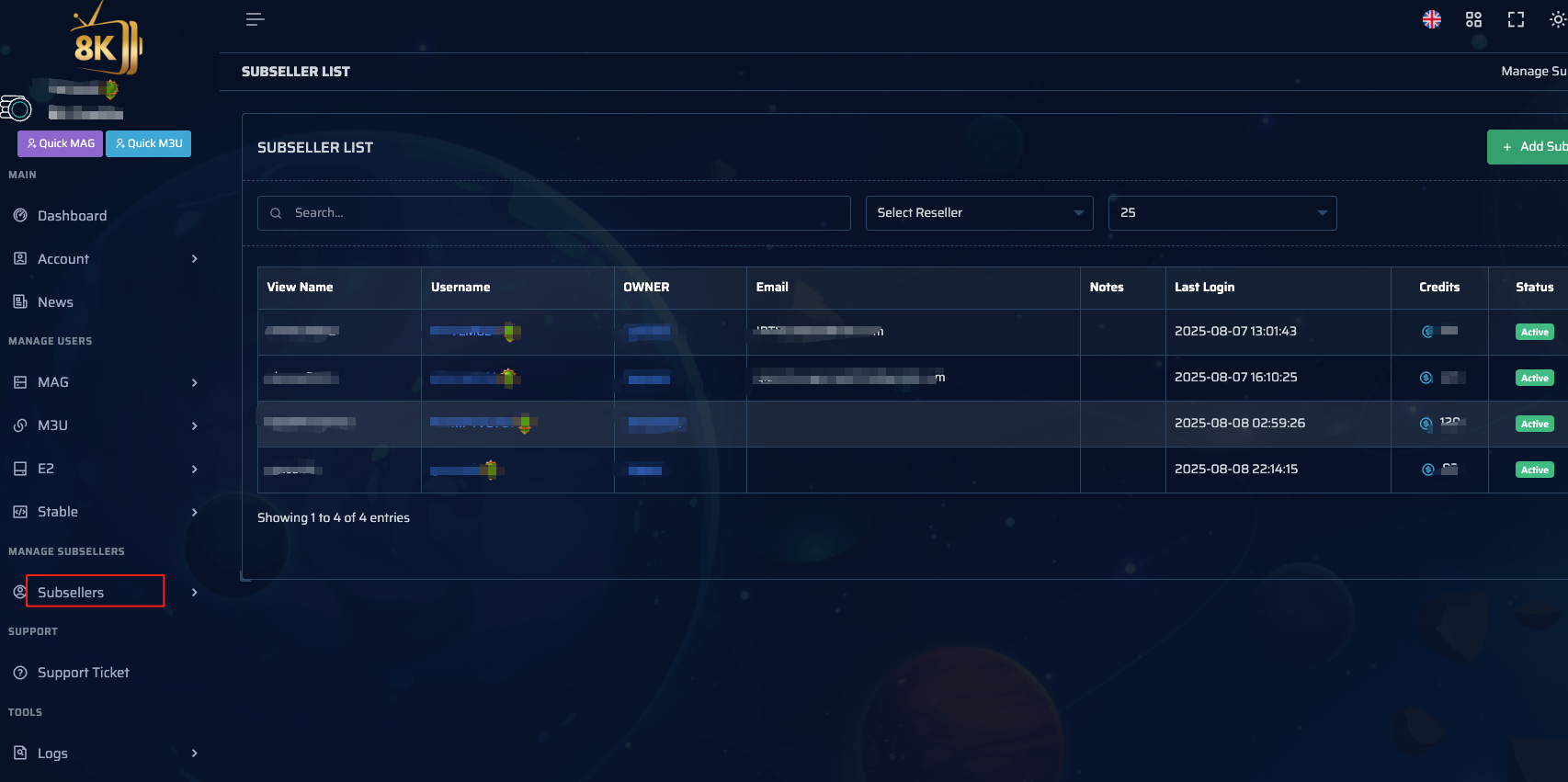Open the 25 entries per page dropdown

pyautogui.click(x=1222, y=212)
